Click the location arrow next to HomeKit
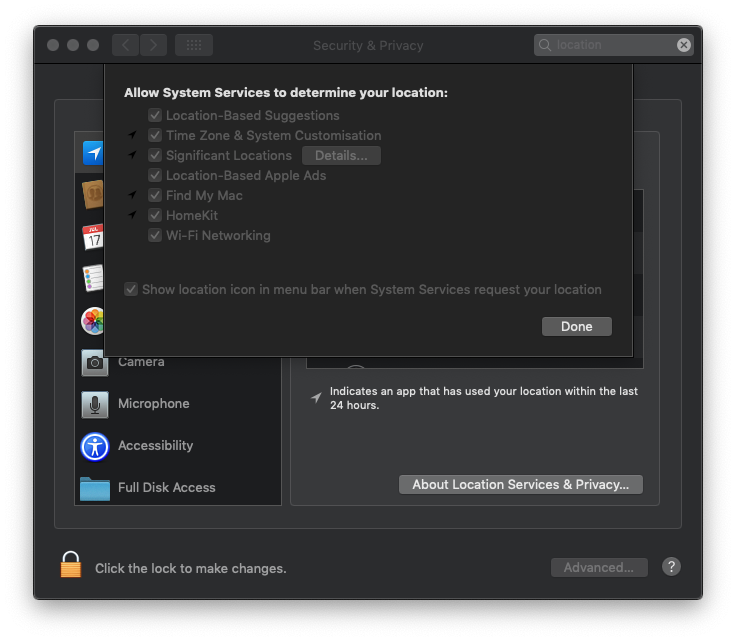 pyautogui.click(x=132, y=214)
